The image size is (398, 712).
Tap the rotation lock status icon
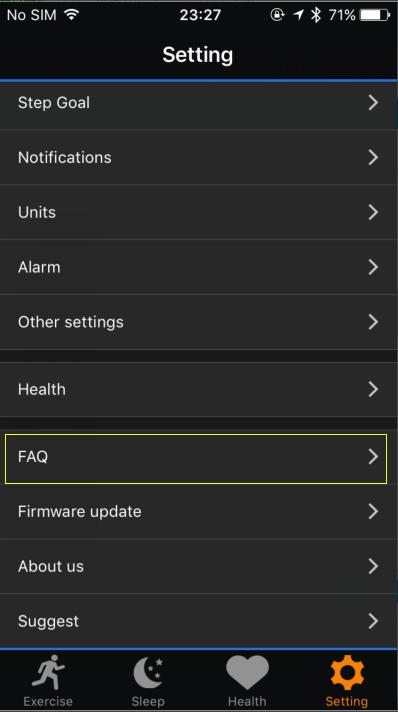(x=277, y=15)
